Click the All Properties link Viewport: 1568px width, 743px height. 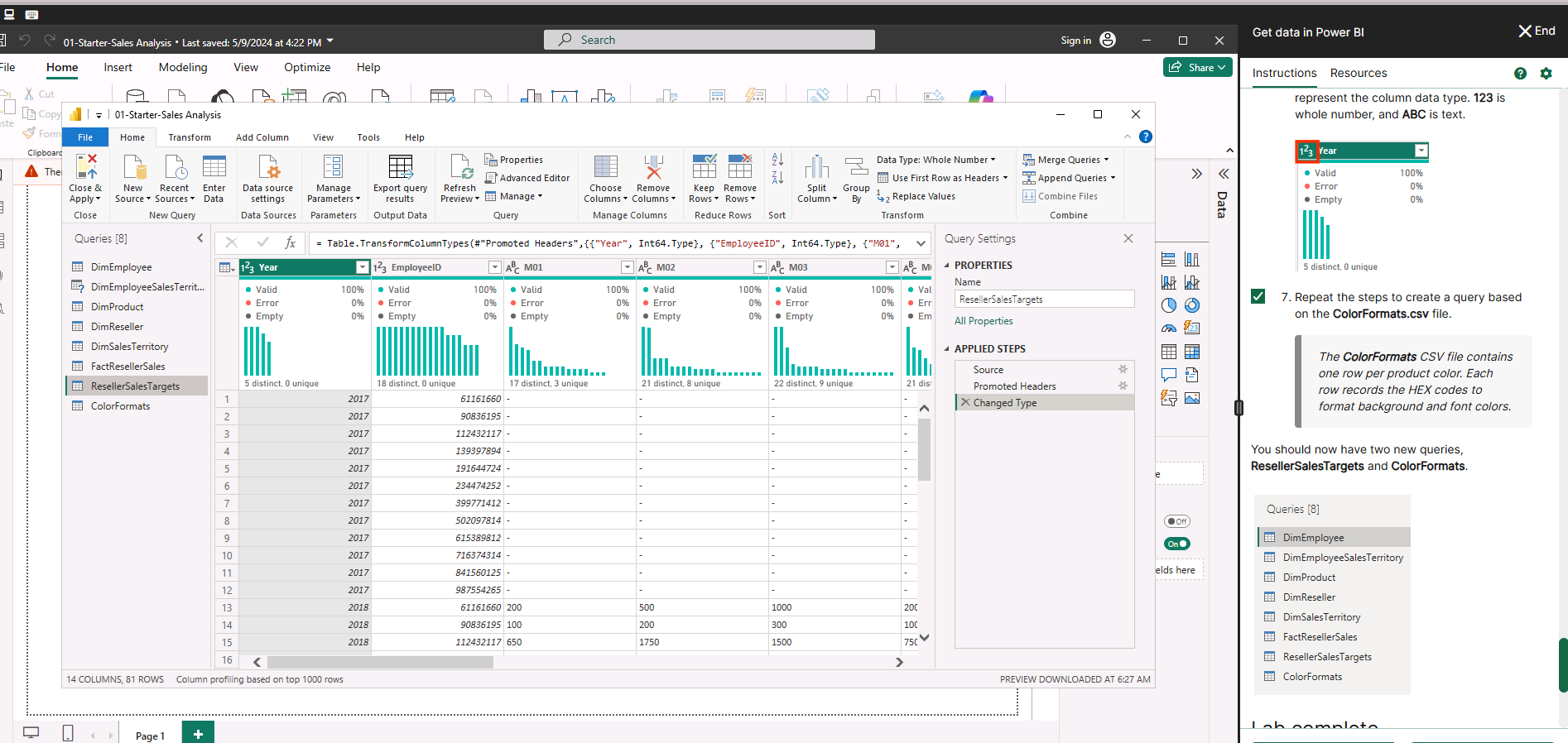pyautogui.click(x=984, y=321)
